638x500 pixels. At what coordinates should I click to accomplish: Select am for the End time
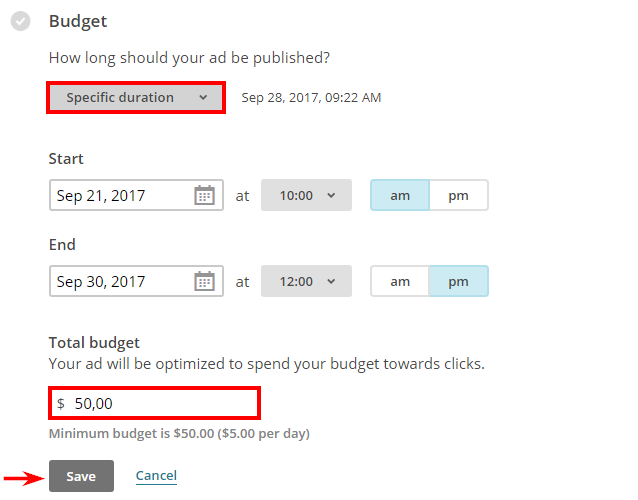click(x=400, y=281)
